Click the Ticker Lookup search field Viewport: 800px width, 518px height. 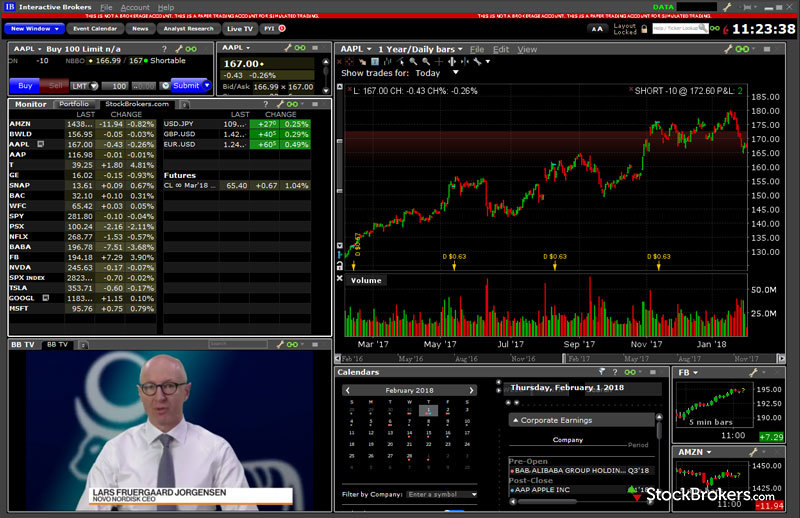coord(680,29)
